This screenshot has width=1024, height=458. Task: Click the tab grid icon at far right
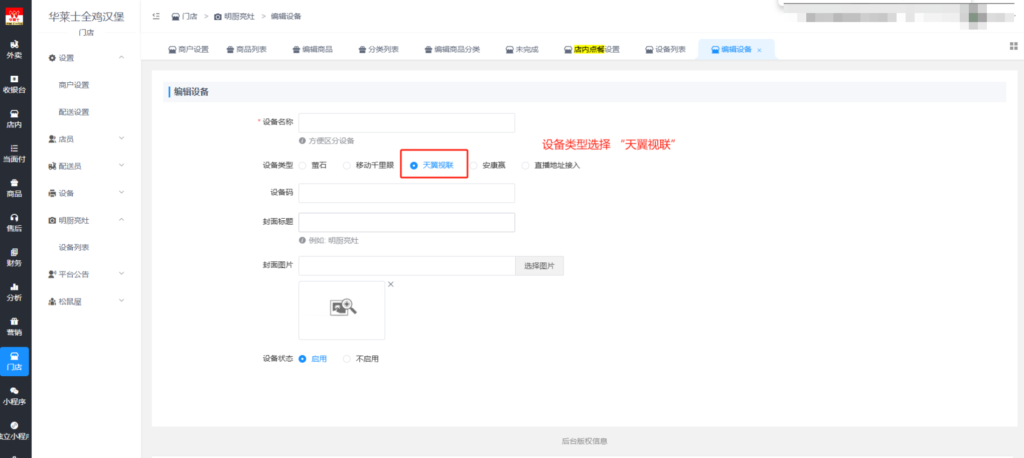point(1014,46)
